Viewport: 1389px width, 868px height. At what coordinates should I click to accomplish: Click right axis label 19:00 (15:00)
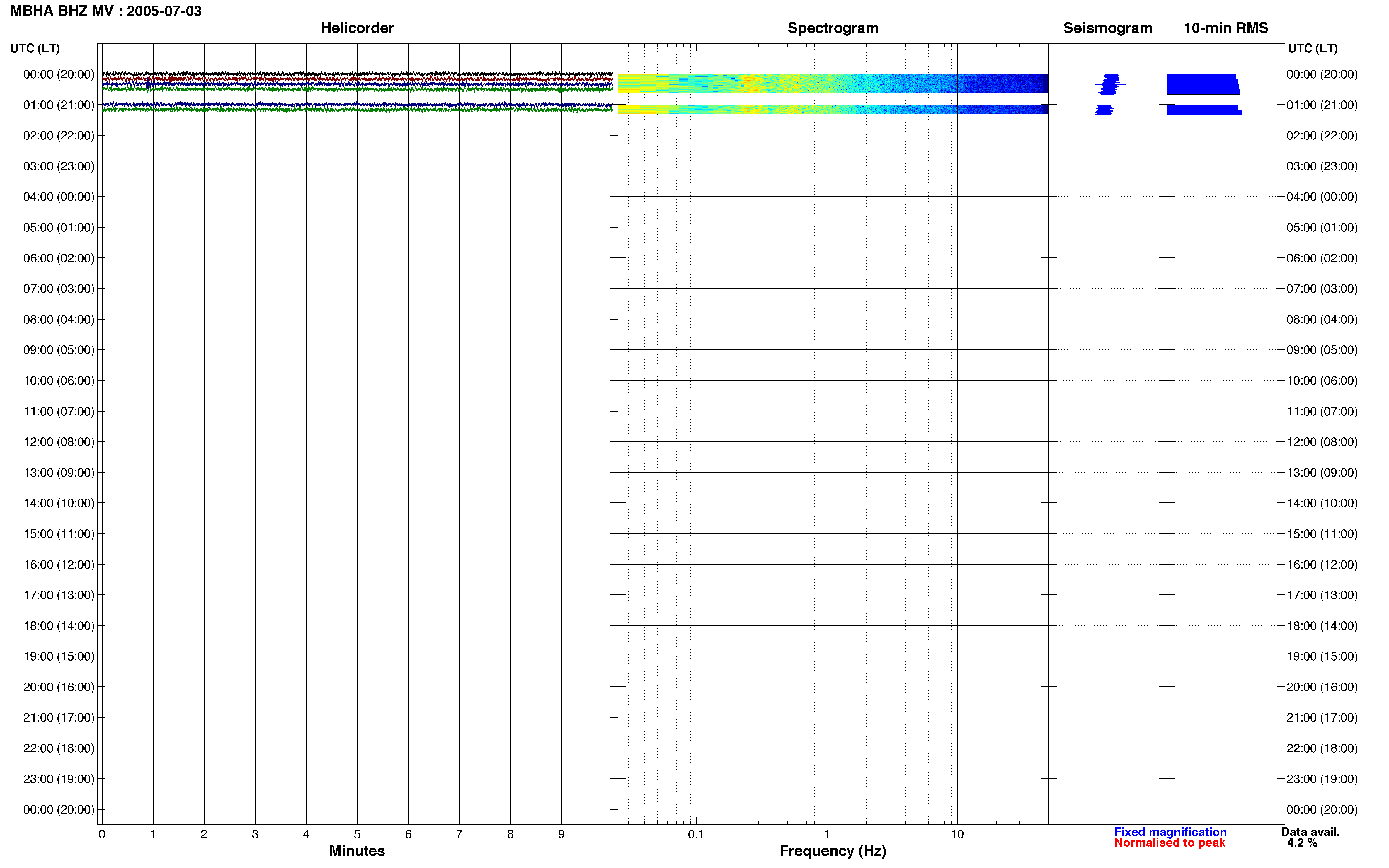1322,656
